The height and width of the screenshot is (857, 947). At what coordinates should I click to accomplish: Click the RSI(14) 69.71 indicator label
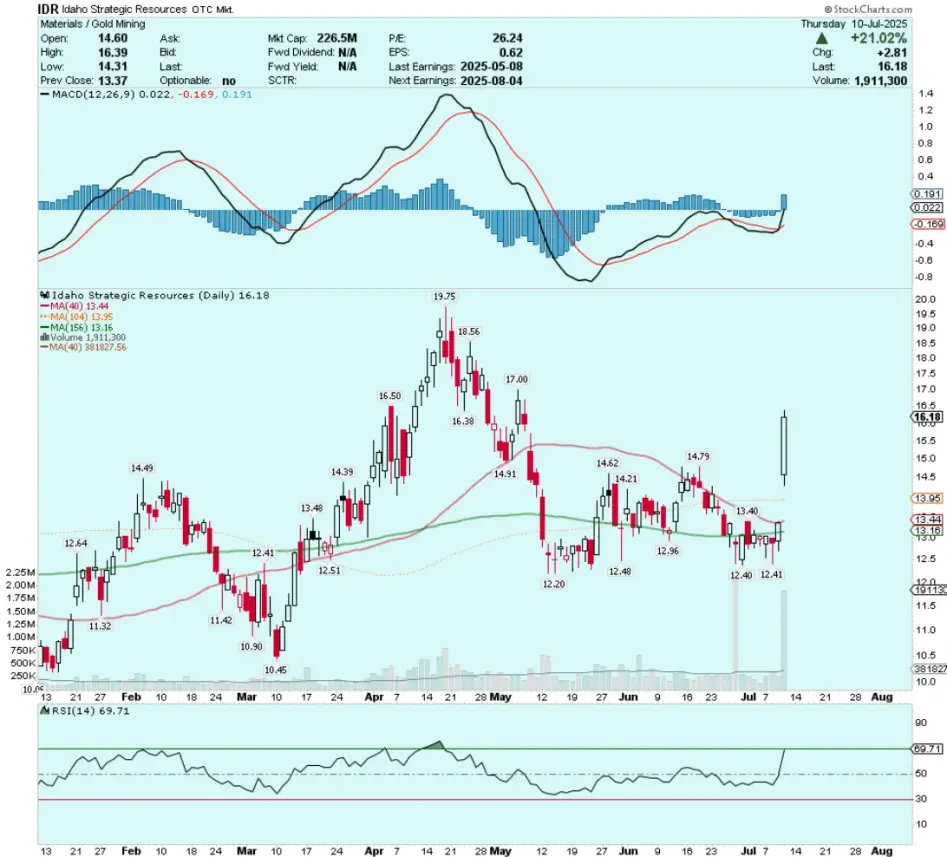pyautogui.click(x=91, y=711)
